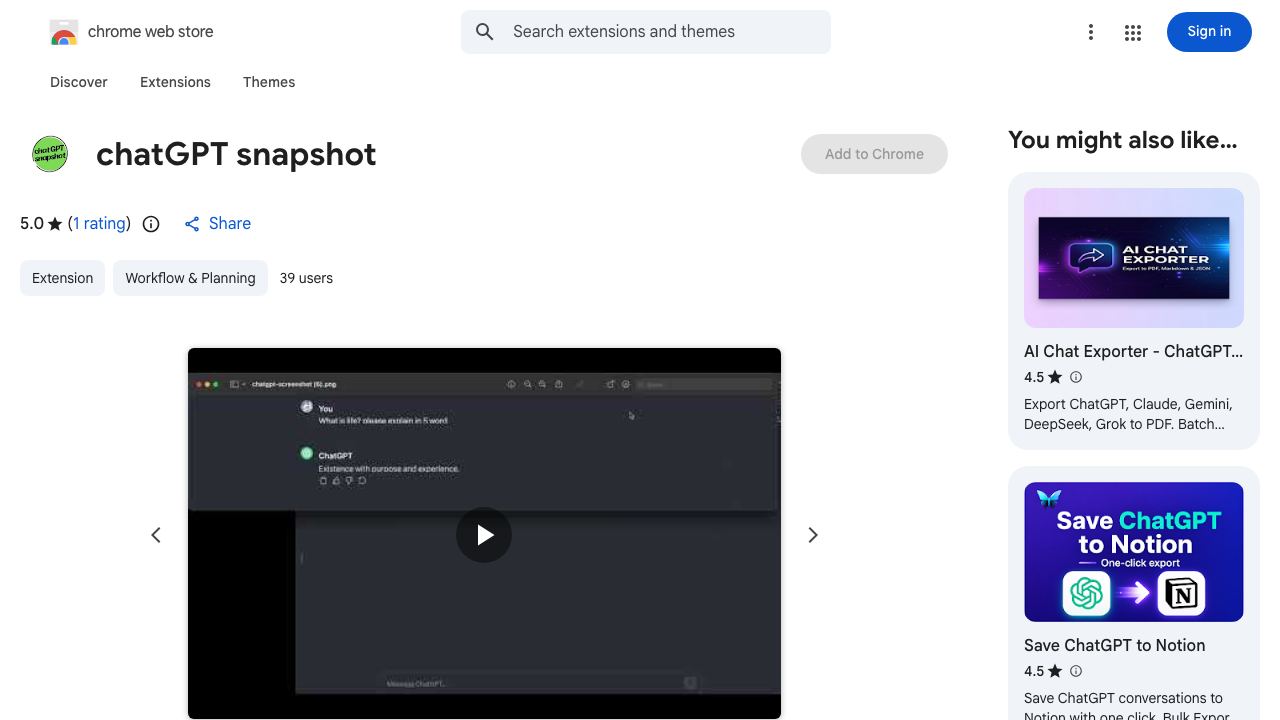Click the chatGPT snapshot extension icon

50,154
